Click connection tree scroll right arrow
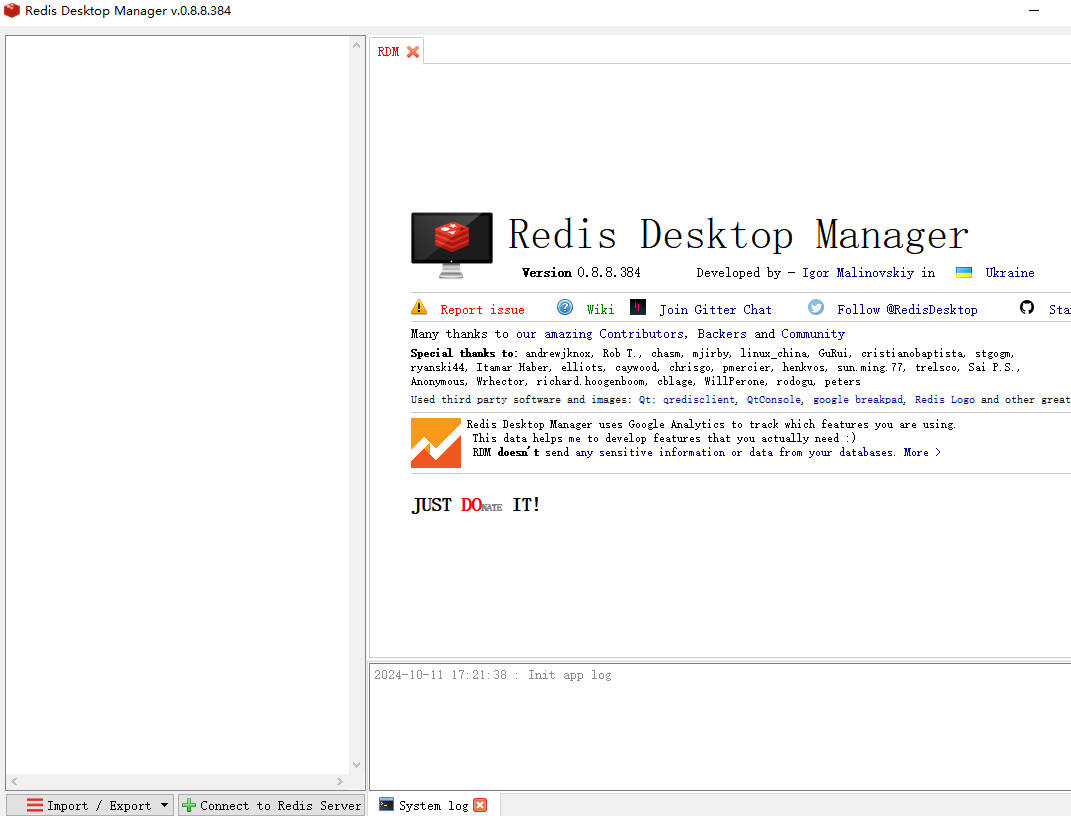 (x=339, y=780)
